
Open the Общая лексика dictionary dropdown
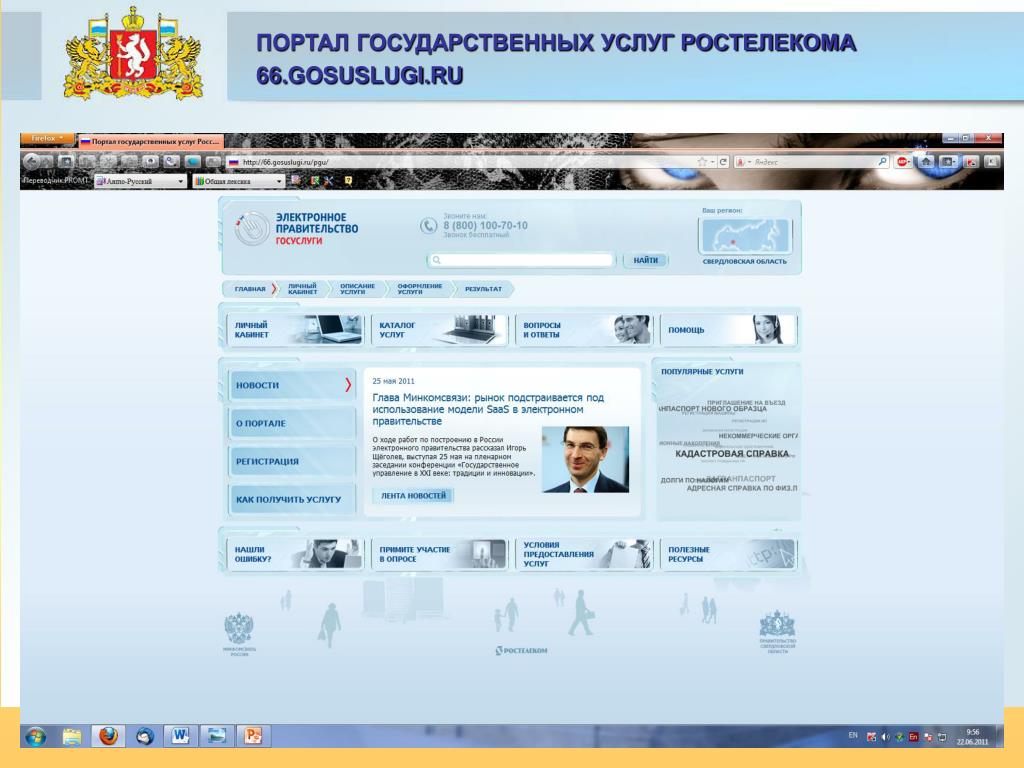(x=238, y=181)
